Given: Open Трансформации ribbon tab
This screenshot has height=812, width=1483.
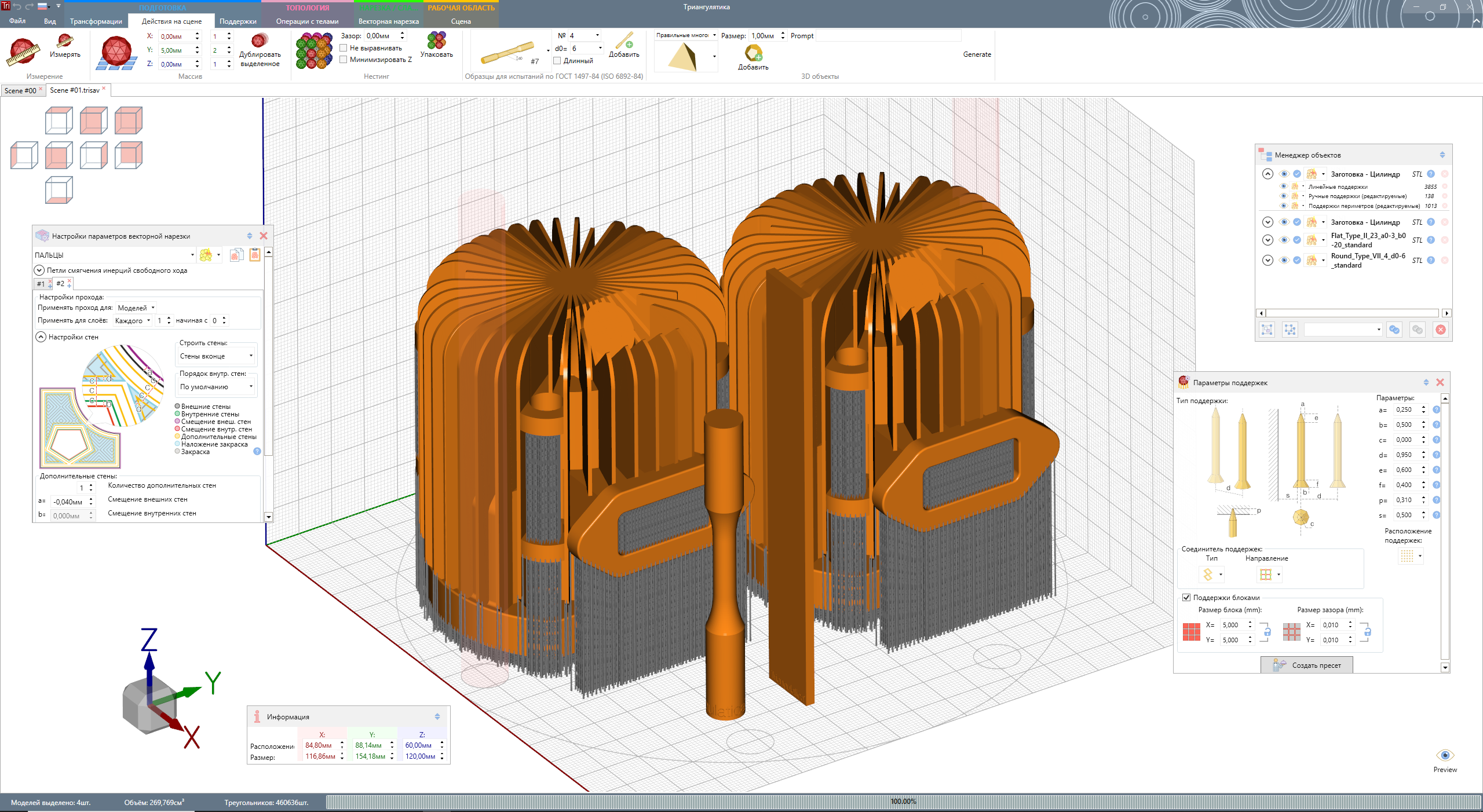Looking at the screenshot, I should coord(96,21).
